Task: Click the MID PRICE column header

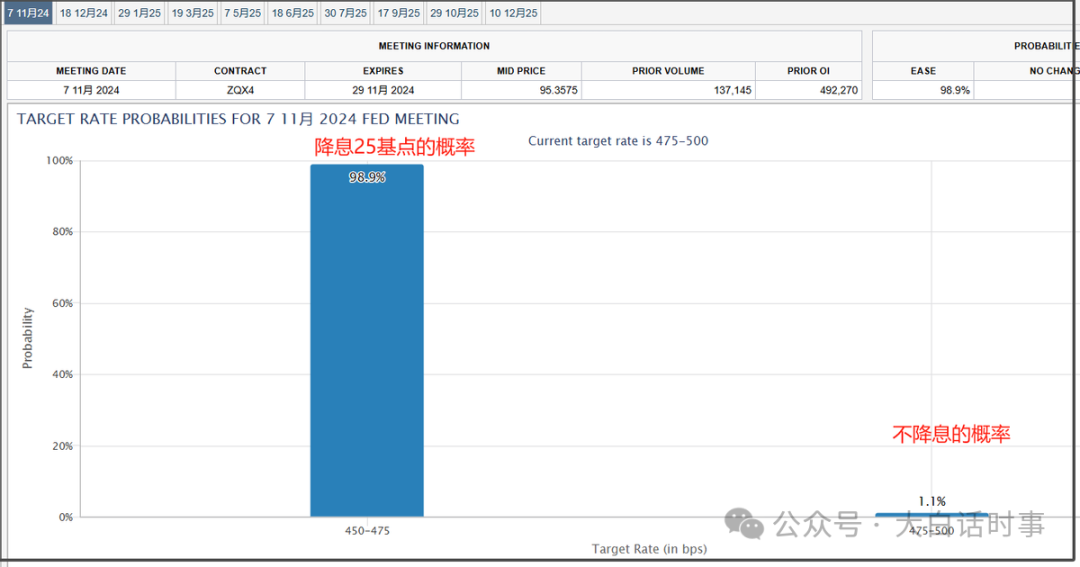Action: [521, 71]
